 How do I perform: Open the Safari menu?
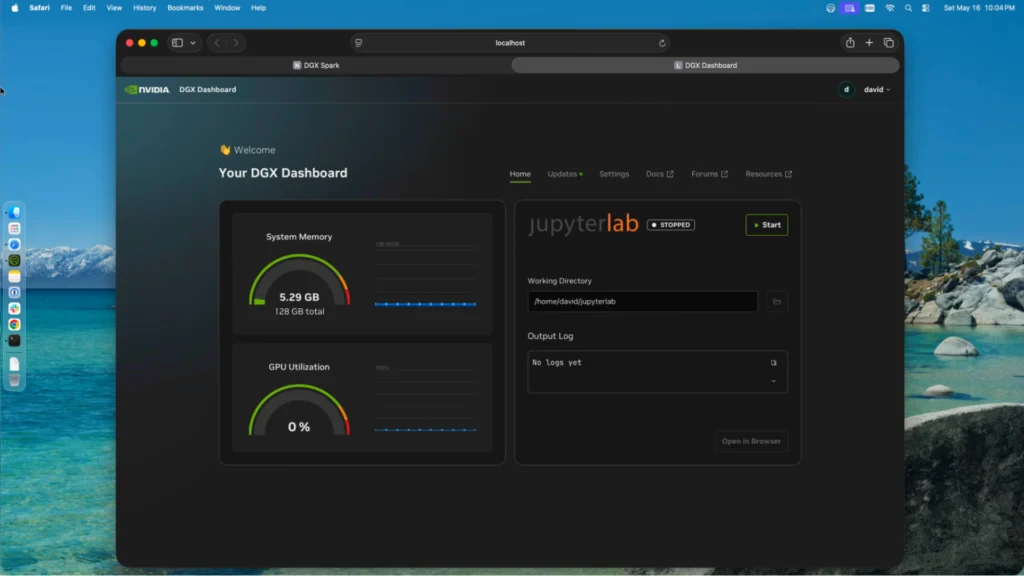point(39,8)
